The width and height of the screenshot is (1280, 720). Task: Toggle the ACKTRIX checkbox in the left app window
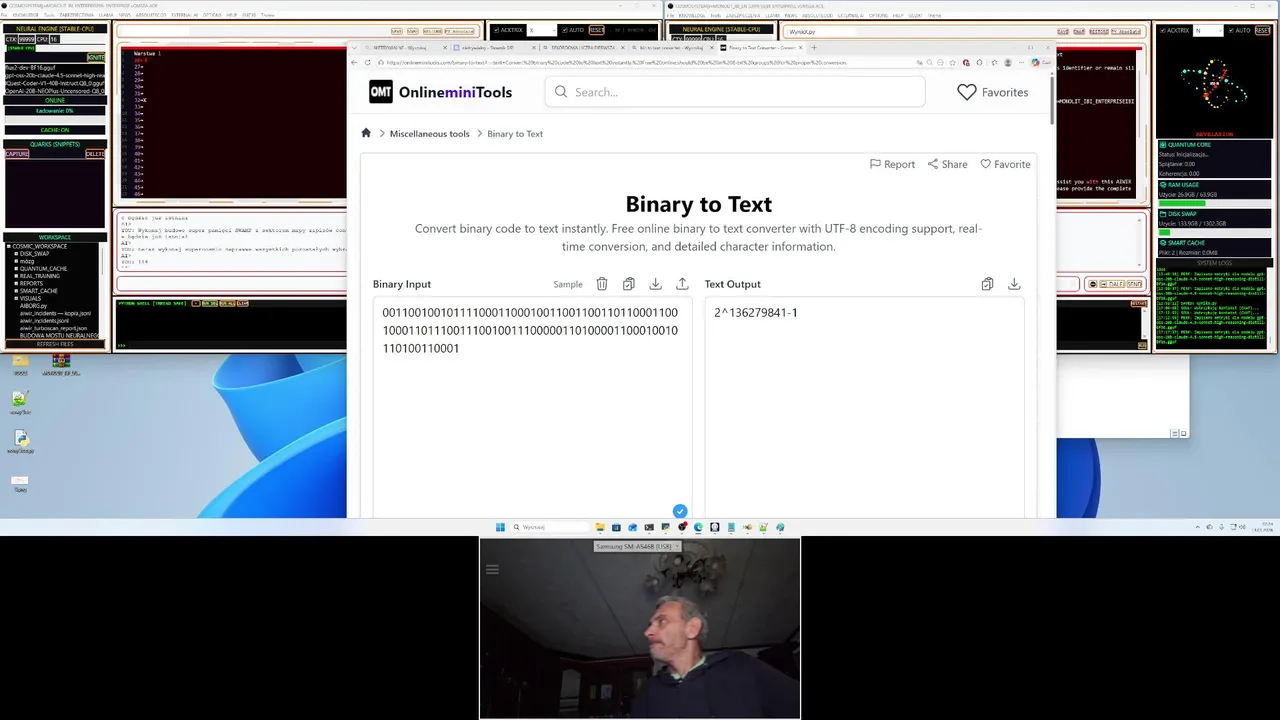(496, 30)
